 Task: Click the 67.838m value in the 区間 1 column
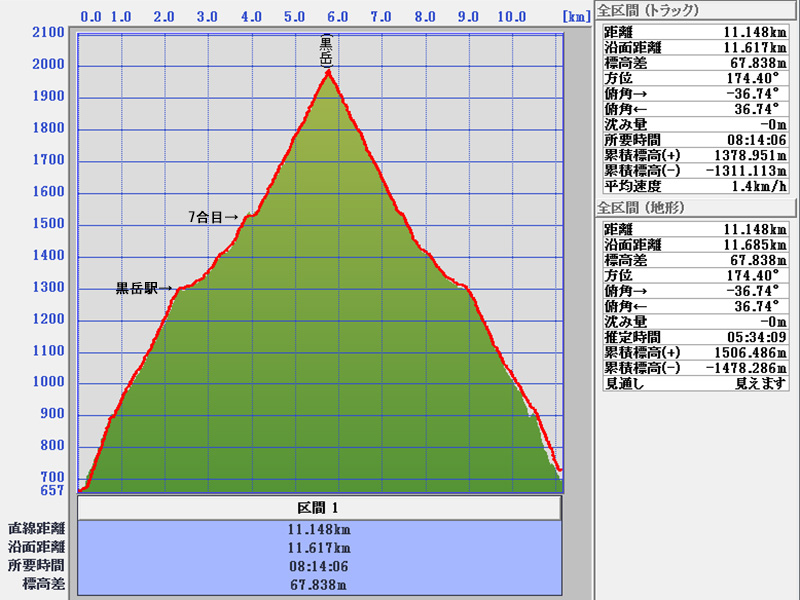pos(318,584)
